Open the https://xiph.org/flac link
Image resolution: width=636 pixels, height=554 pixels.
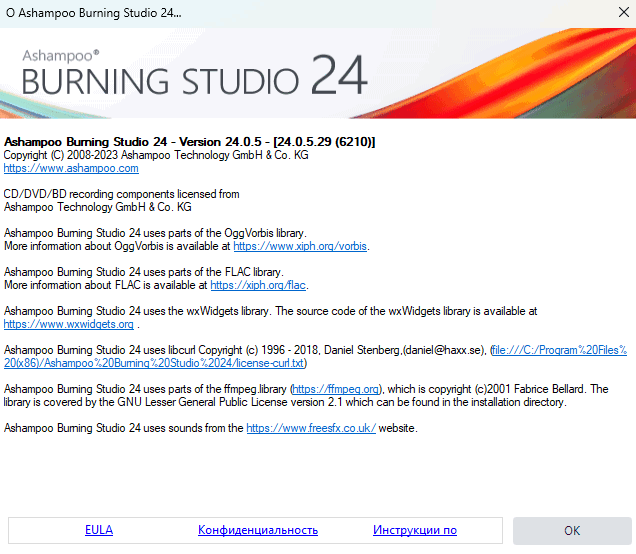(x=258, y=285)
